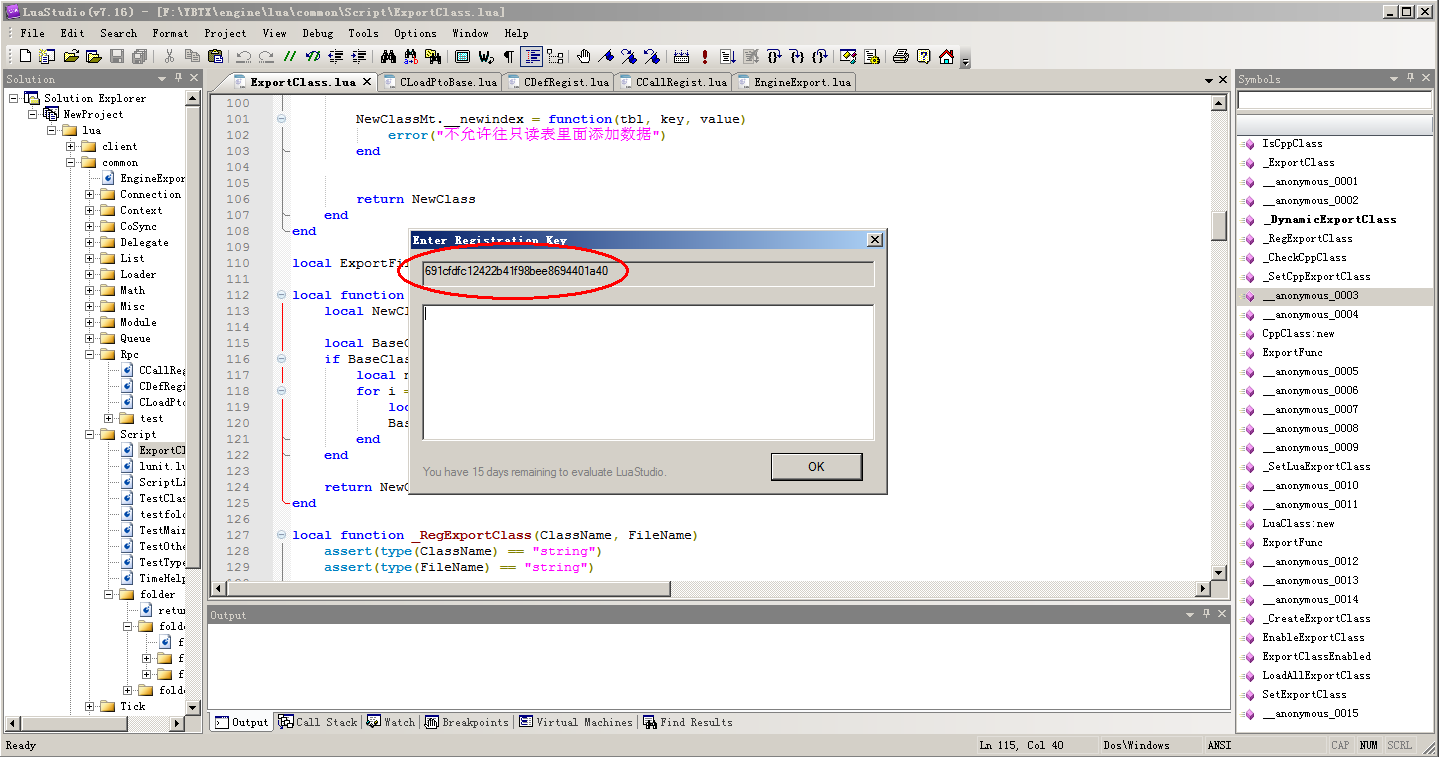Click OK in the registration dialog
Image resolution: width=1439 pixels, height=757 pixels.
click(816, 466)
